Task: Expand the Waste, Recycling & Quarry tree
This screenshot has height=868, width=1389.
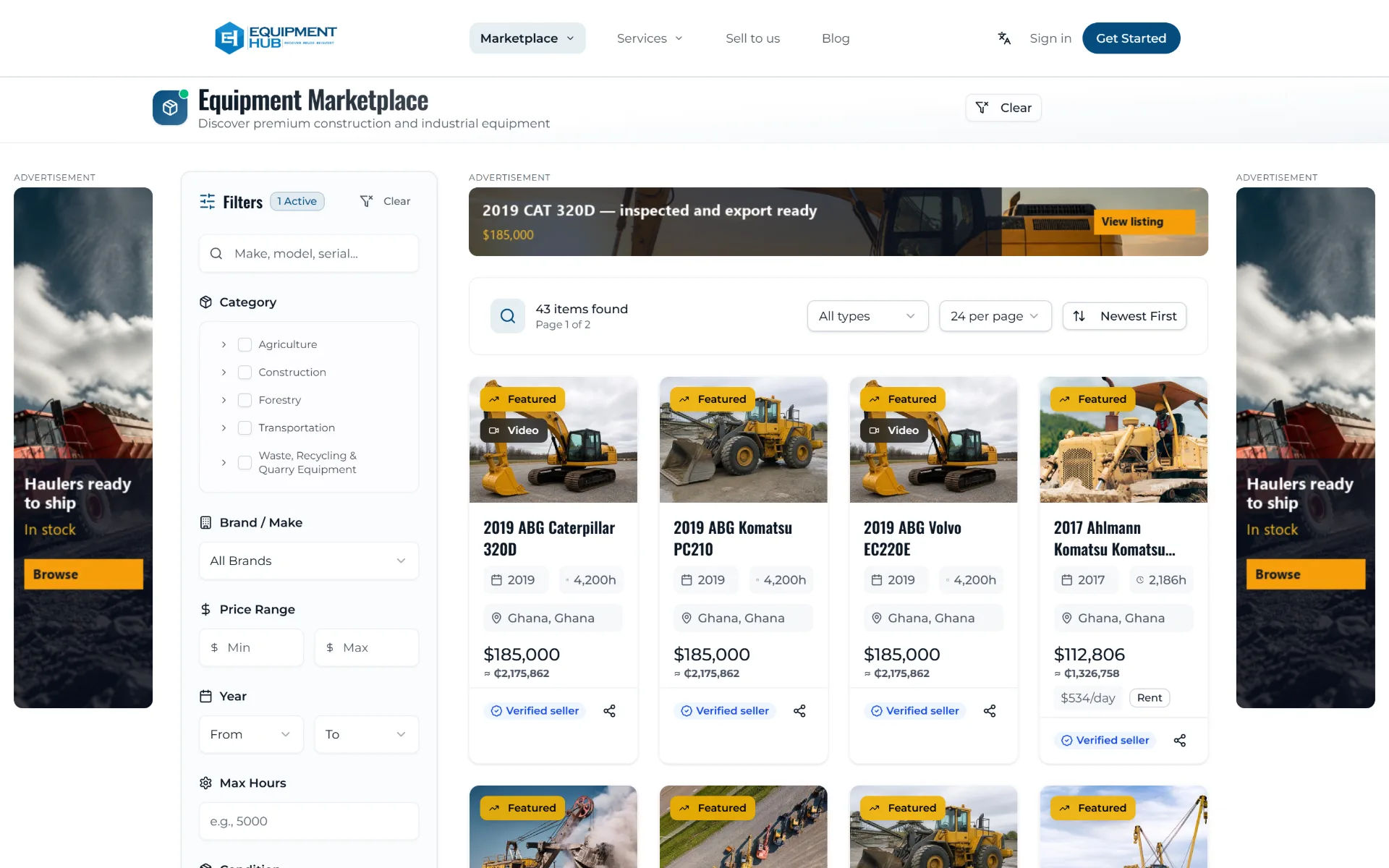Action: pyautogui.click(x=224, y=462)
